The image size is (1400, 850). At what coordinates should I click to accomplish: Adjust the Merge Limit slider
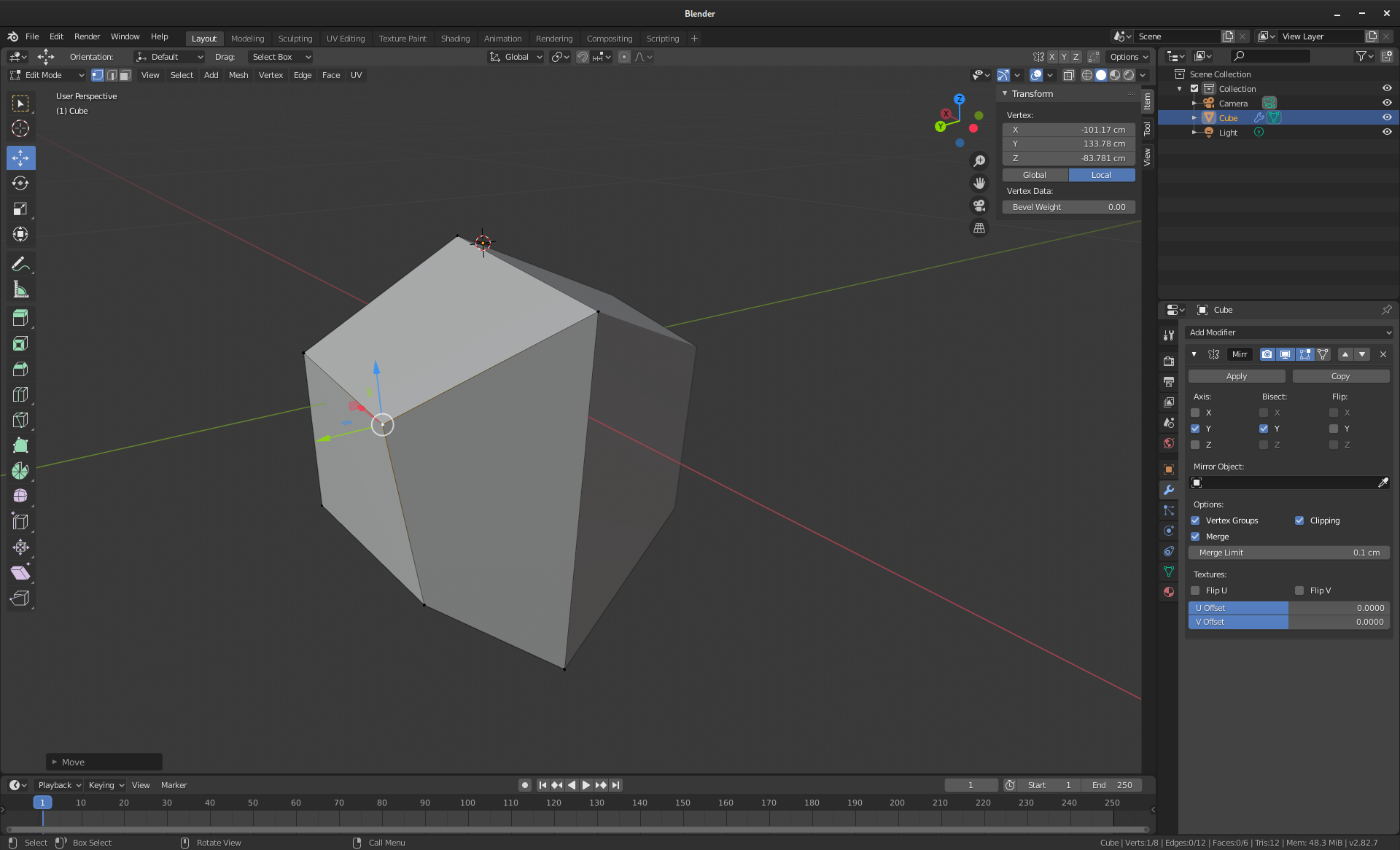point(1288,553)
